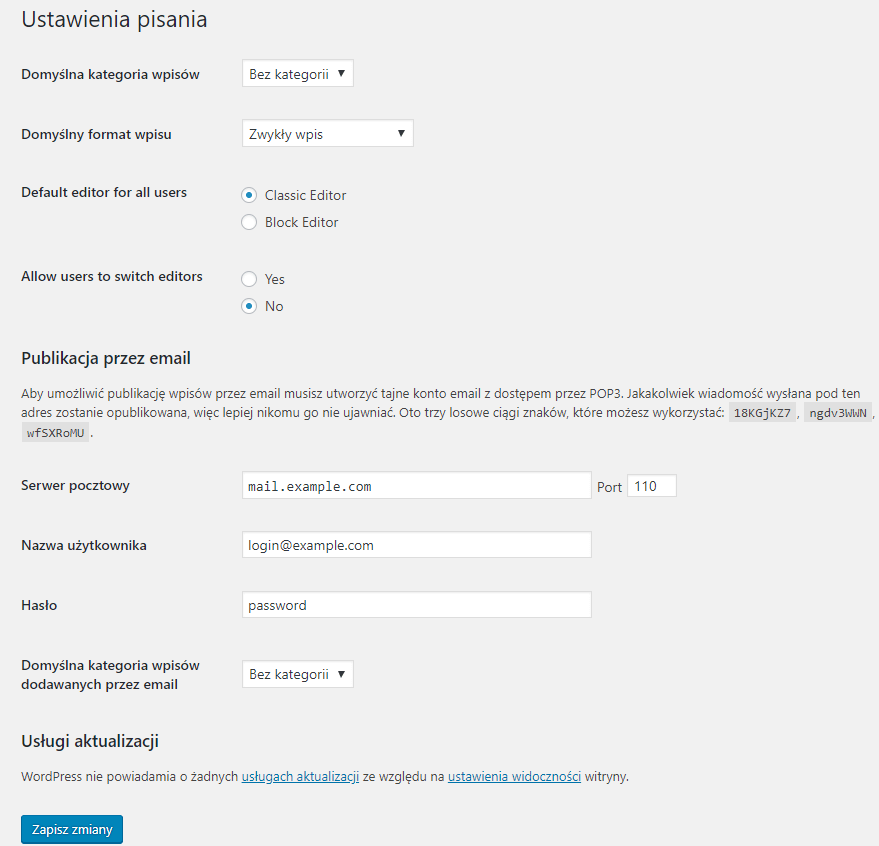Open the Domyślna kategoria wpisów dropdown
The width and height of the screenshot is (879, 846).
tap(298, 73)
